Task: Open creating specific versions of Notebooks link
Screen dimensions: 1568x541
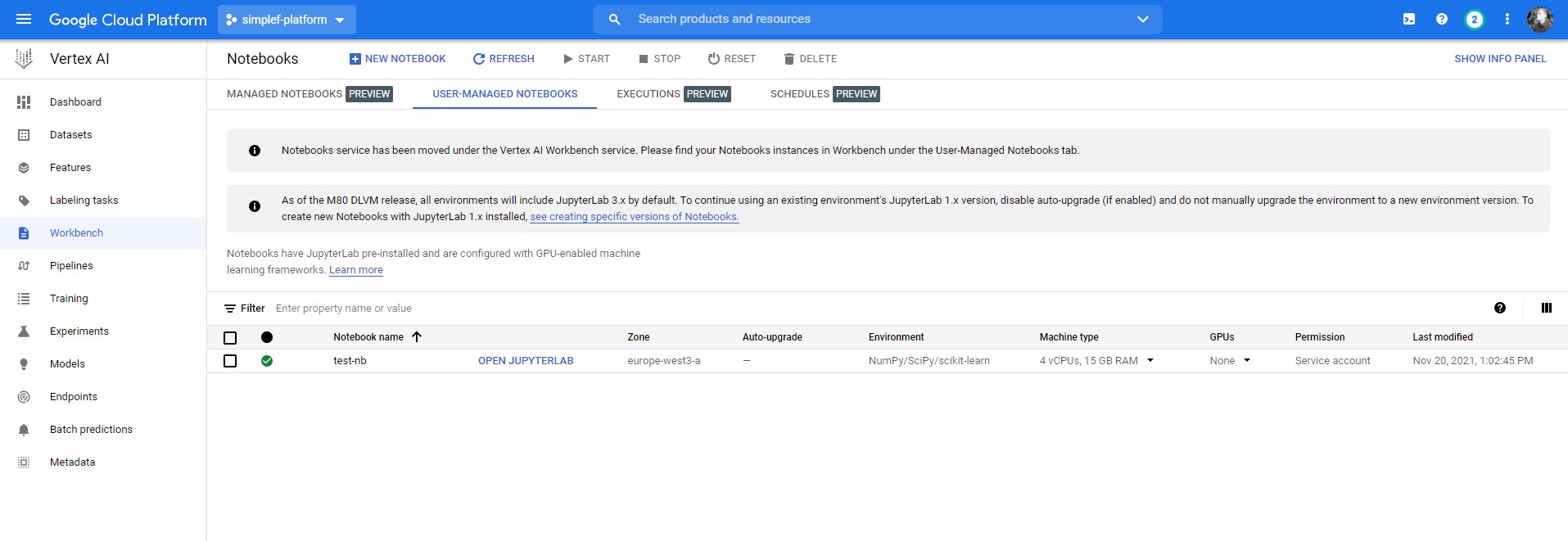Action: [x=635, y=217]
